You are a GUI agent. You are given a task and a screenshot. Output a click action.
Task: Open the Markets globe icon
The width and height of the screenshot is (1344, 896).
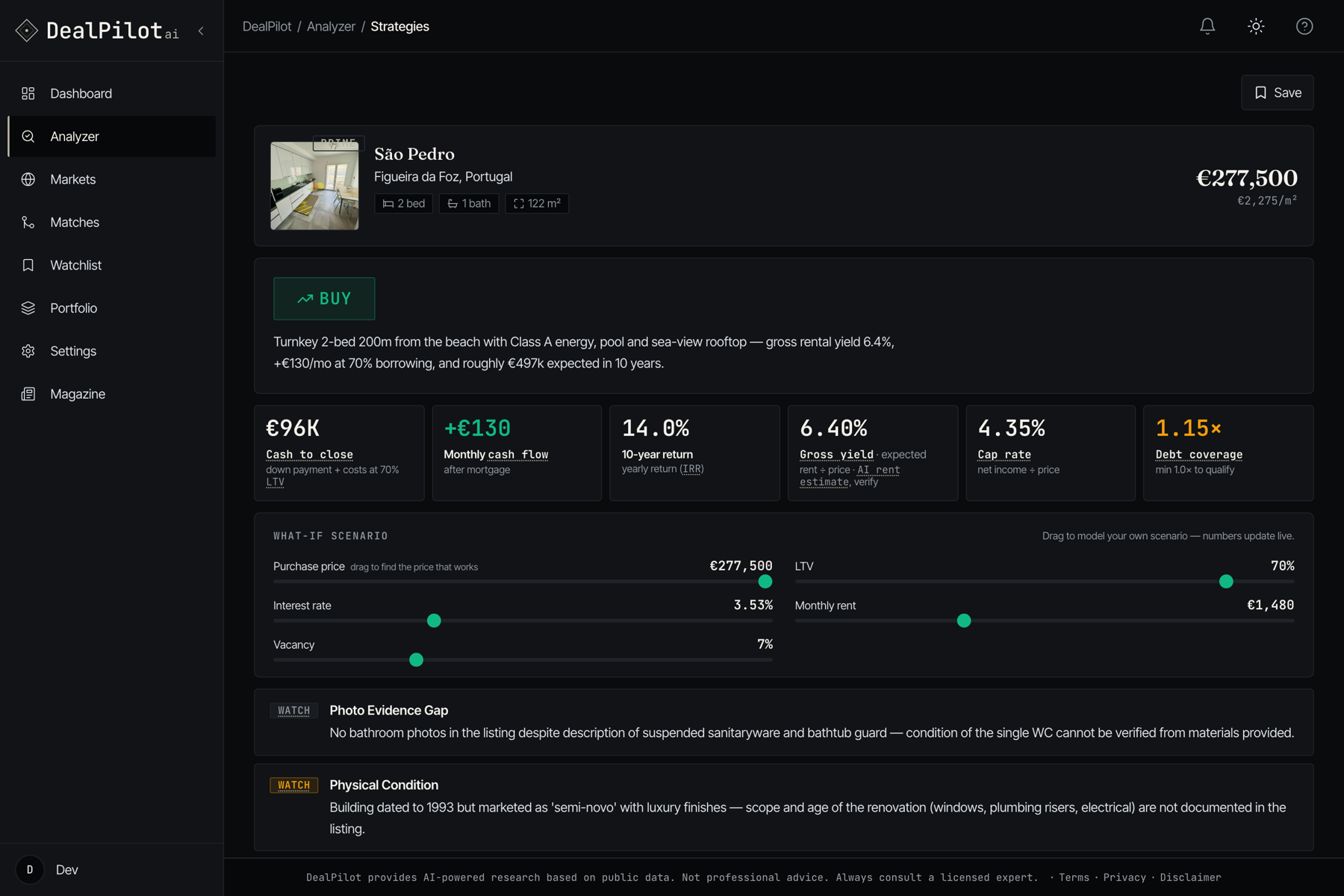point(28,179)
